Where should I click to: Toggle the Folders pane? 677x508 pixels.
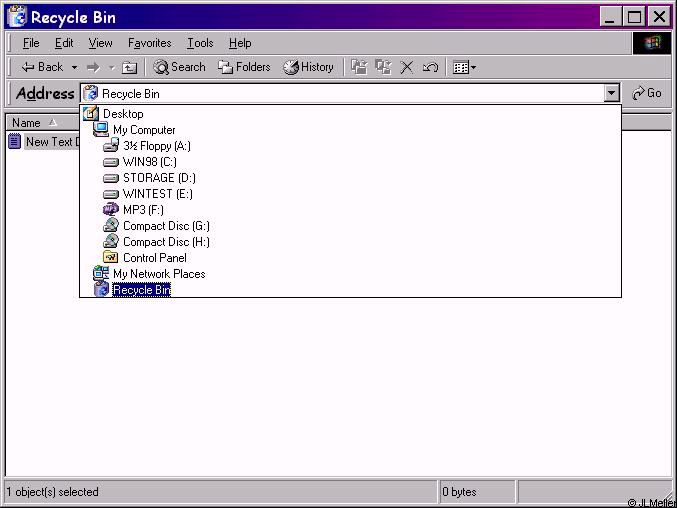pos(244,67)
